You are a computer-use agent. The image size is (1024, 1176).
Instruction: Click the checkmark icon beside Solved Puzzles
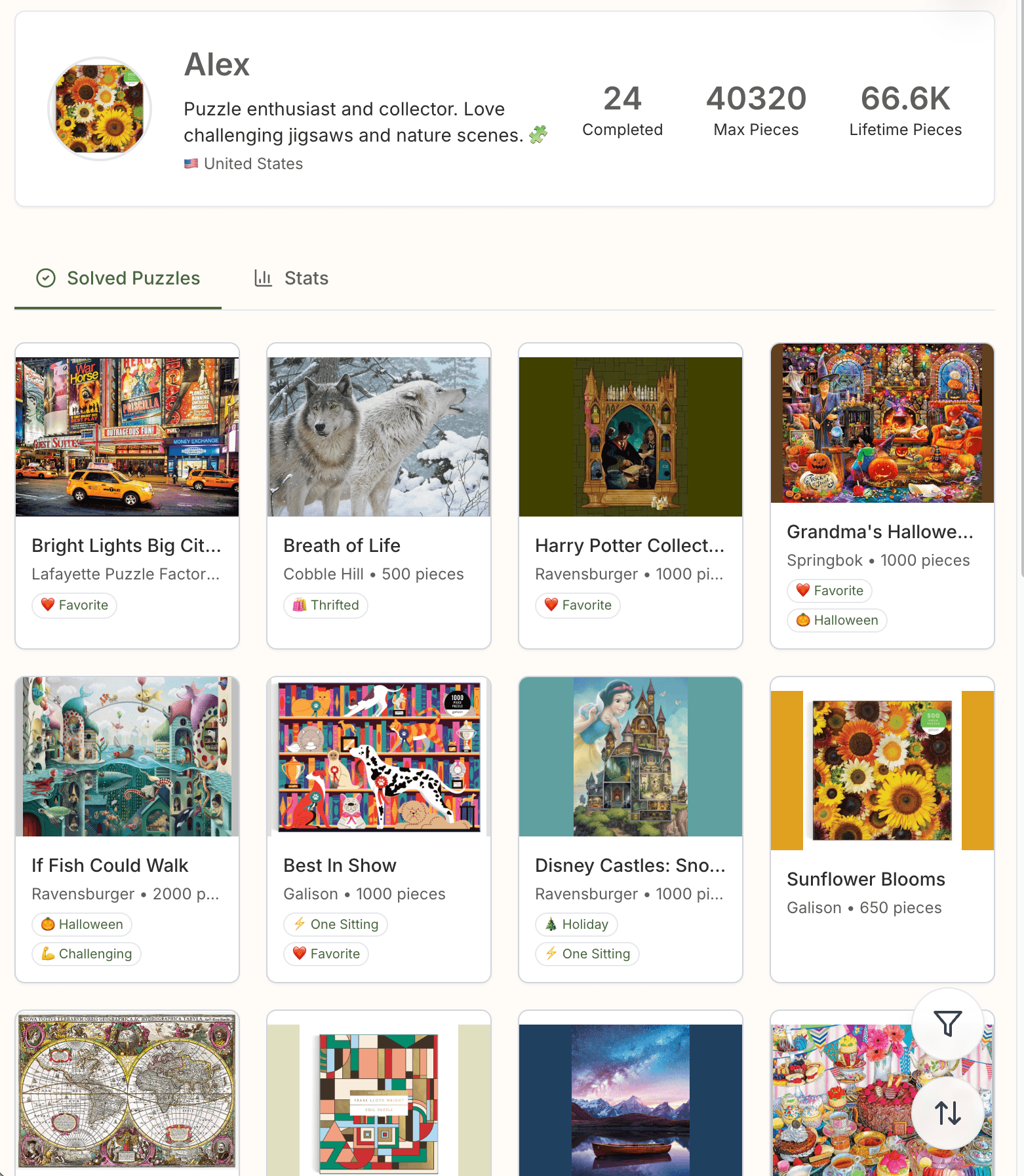[45, 278]
